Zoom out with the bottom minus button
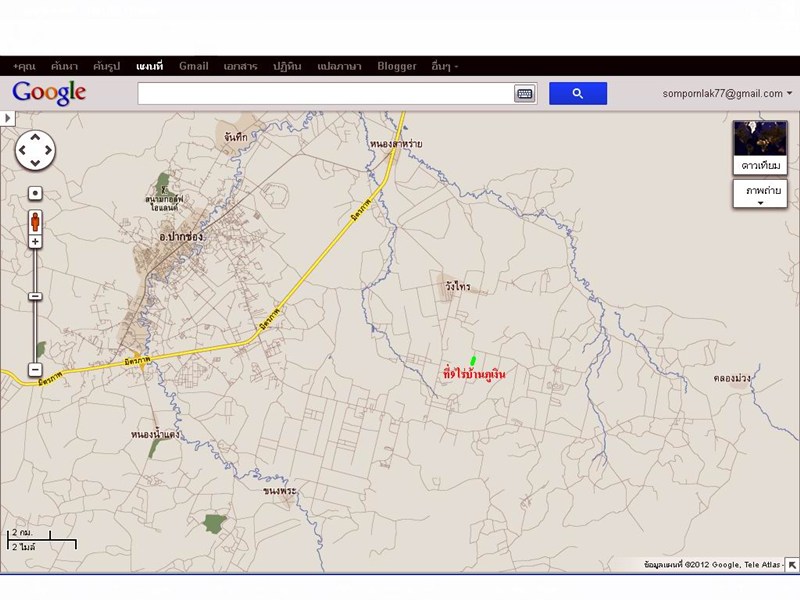 click(35, 370)
